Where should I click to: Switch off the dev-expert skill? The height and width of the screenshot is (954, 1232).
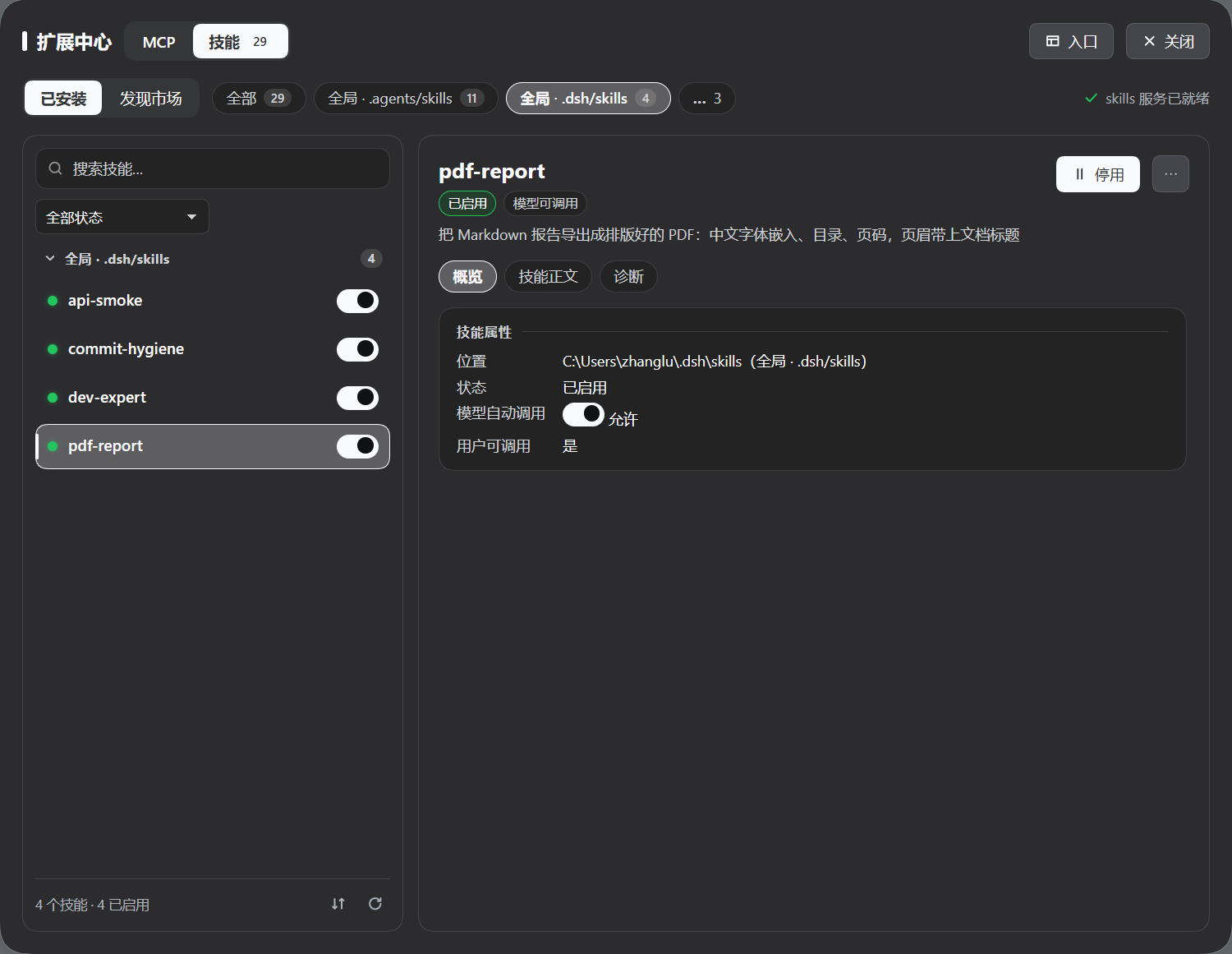[357, 398]
